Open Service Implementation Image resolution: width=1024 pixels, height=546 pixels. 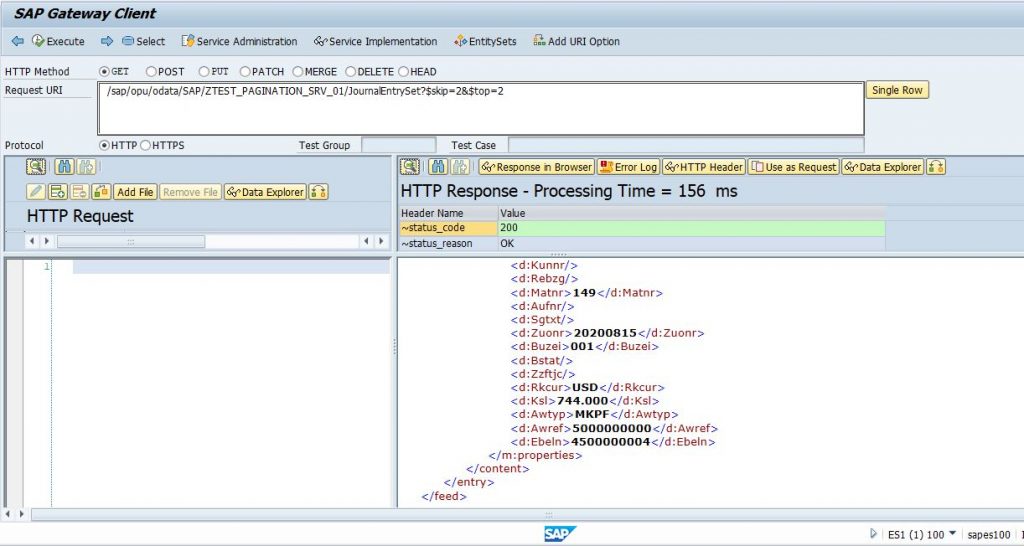pos(376,41)
